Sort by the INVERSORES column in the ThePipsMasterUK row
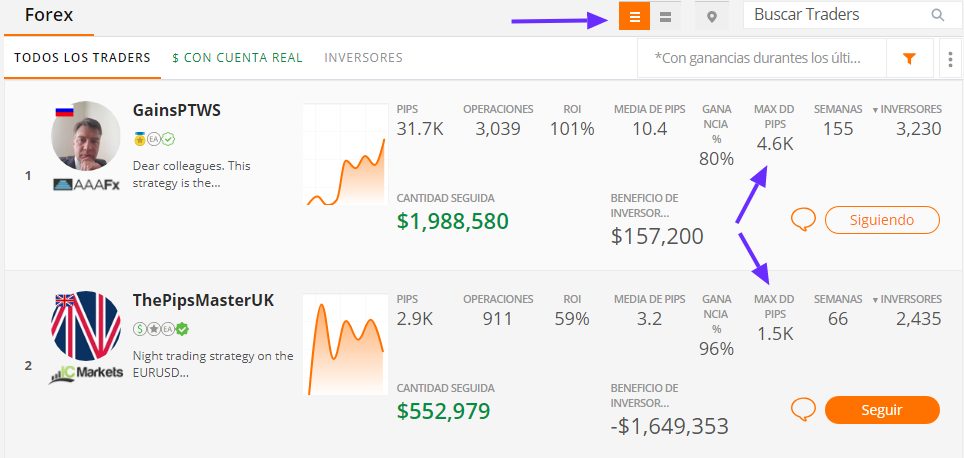 pyautogui.click(x=907, y=299)
